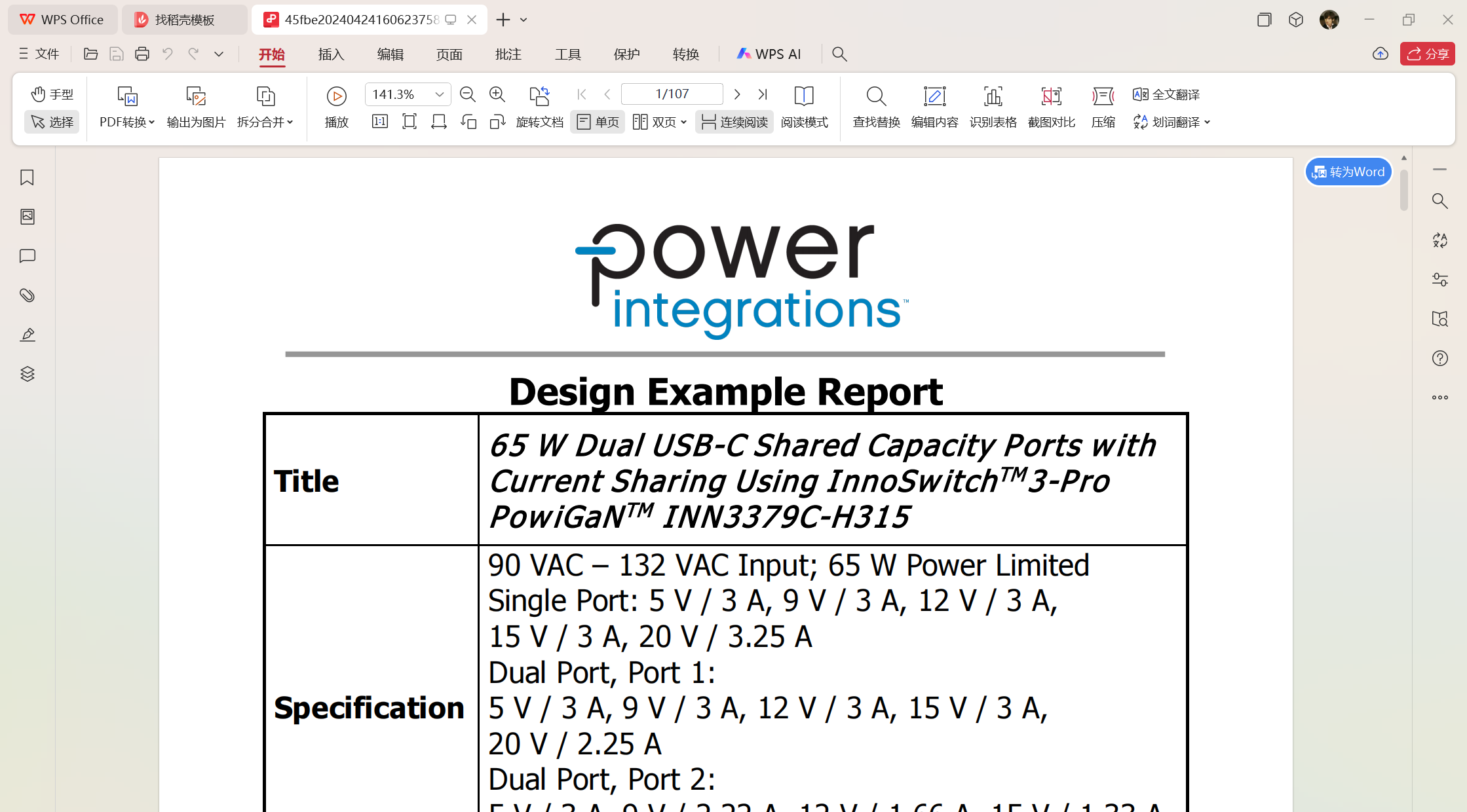
Task: Click the zoom out magnifier icon
Action: [x=468, y=94]
